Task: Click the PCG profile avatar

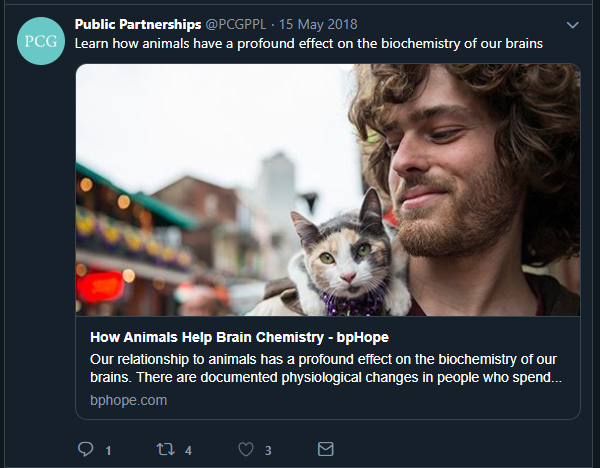Action: tap(41, 41)
